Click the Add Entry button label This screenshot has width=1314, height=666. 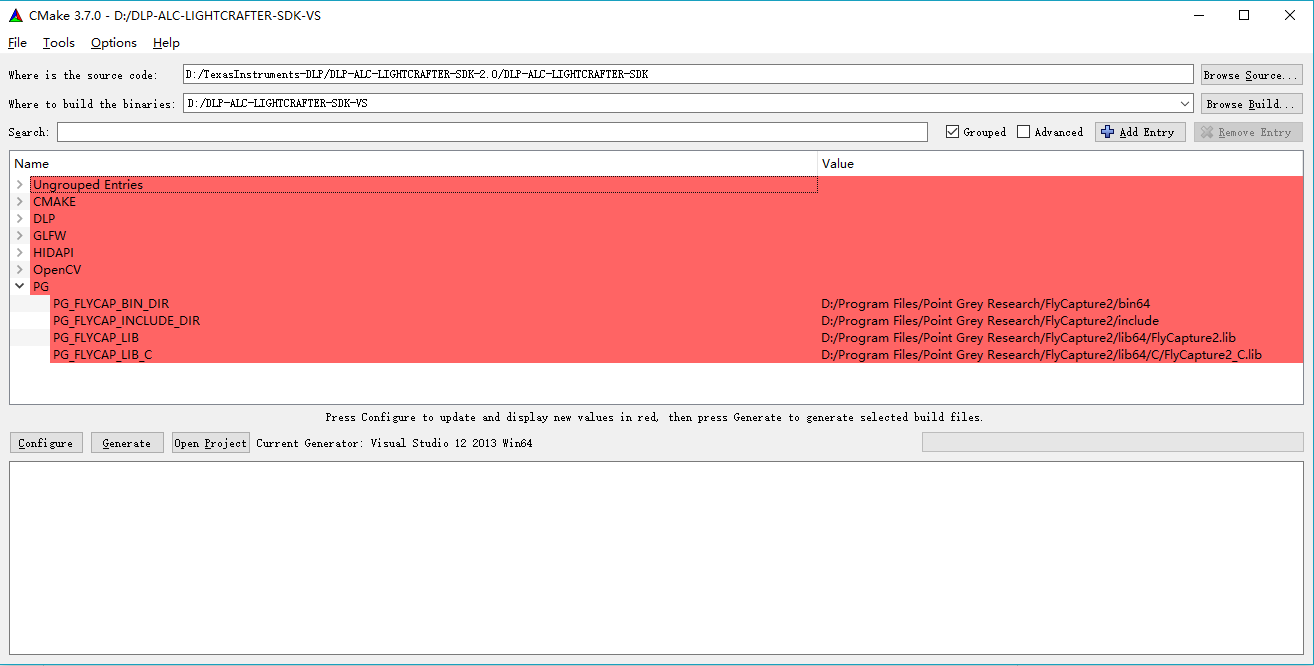pyautogui.click(x=1147, y=132)
